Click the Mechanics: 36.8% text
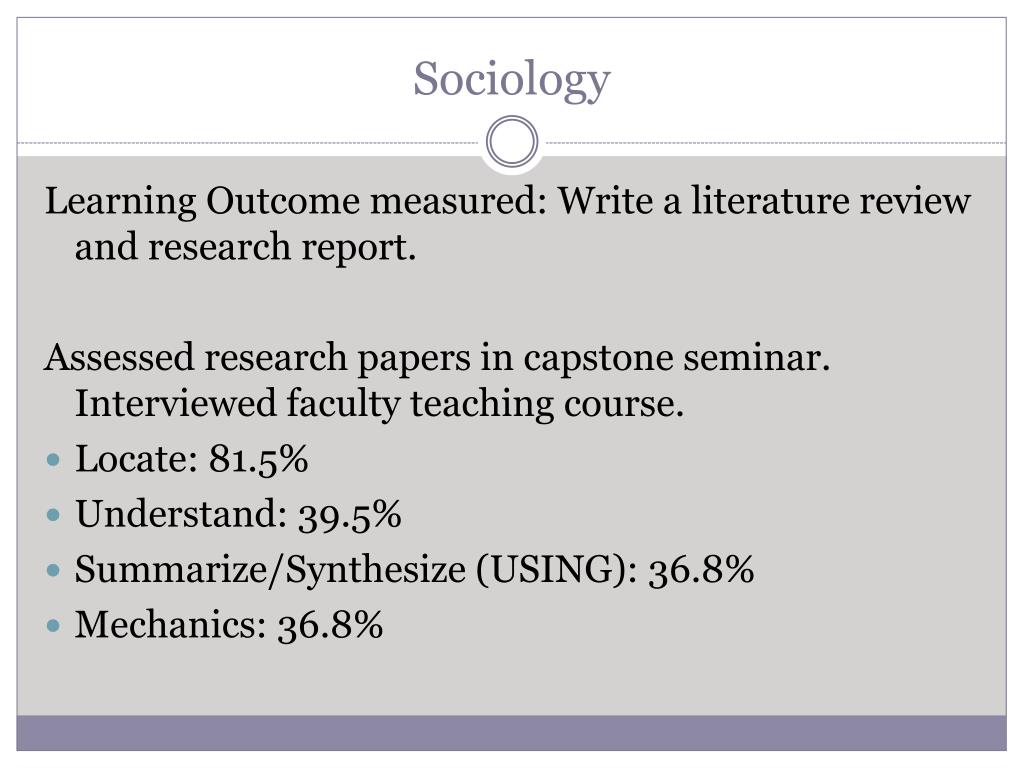 pyautogui.click(x=229, y=625)
